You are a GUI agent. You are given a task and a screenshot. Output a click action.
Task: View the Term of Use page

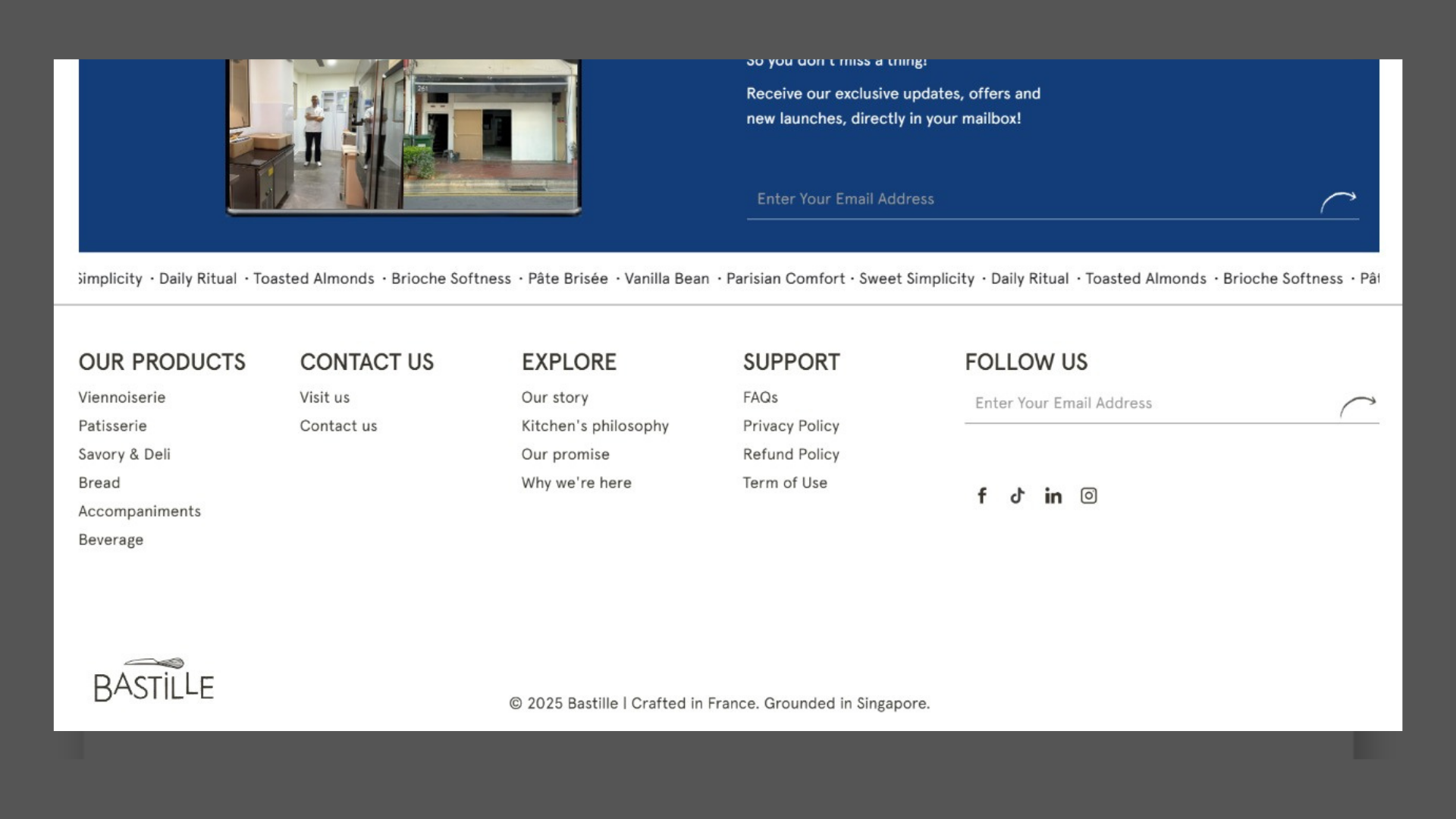(x=785, y=483)
